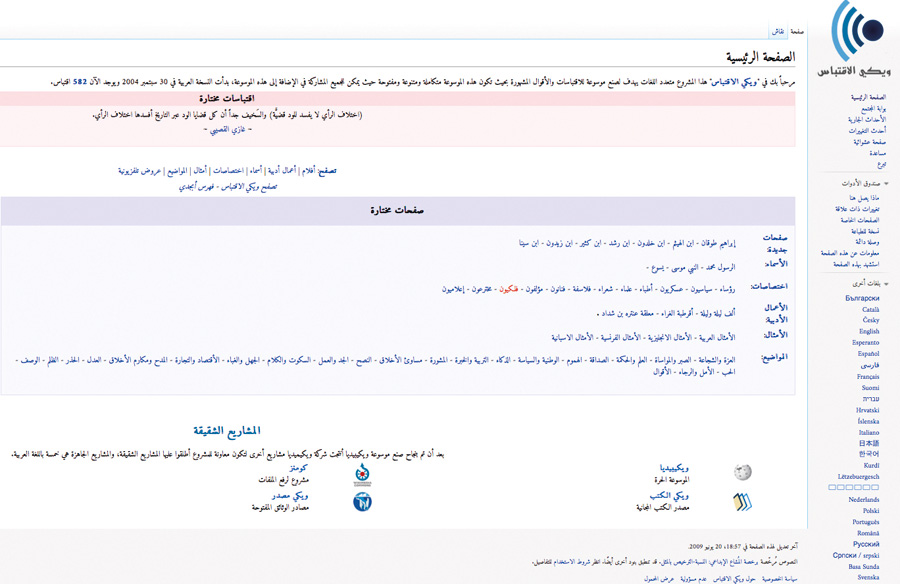This screenshot has height=584, width=900.
Task: Click the Wikimedia Commons icon
Action: click(x=362, y=472)
